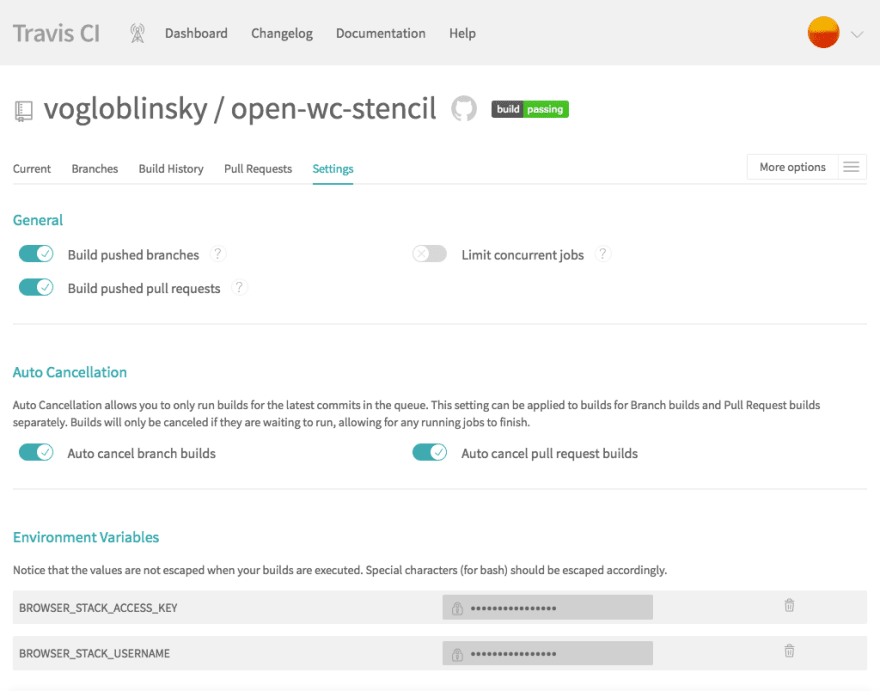The width and height of the screenshot is (880, 691).
Task: Click the BROWSER_STACK_USERNAME hidden value field
Action: click(x=547, y=653)
